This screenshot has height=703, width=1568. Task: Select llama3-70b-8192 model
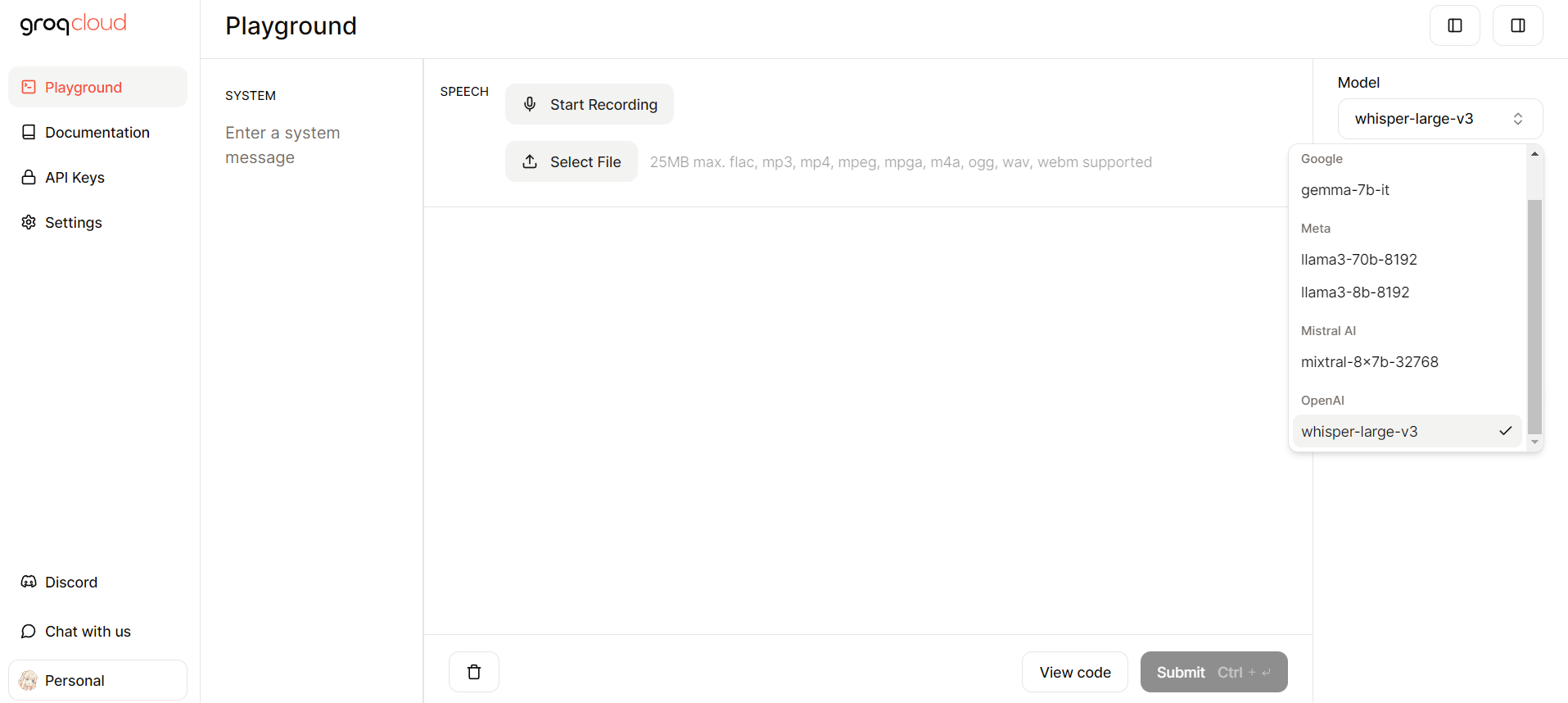click(1408, 260)
